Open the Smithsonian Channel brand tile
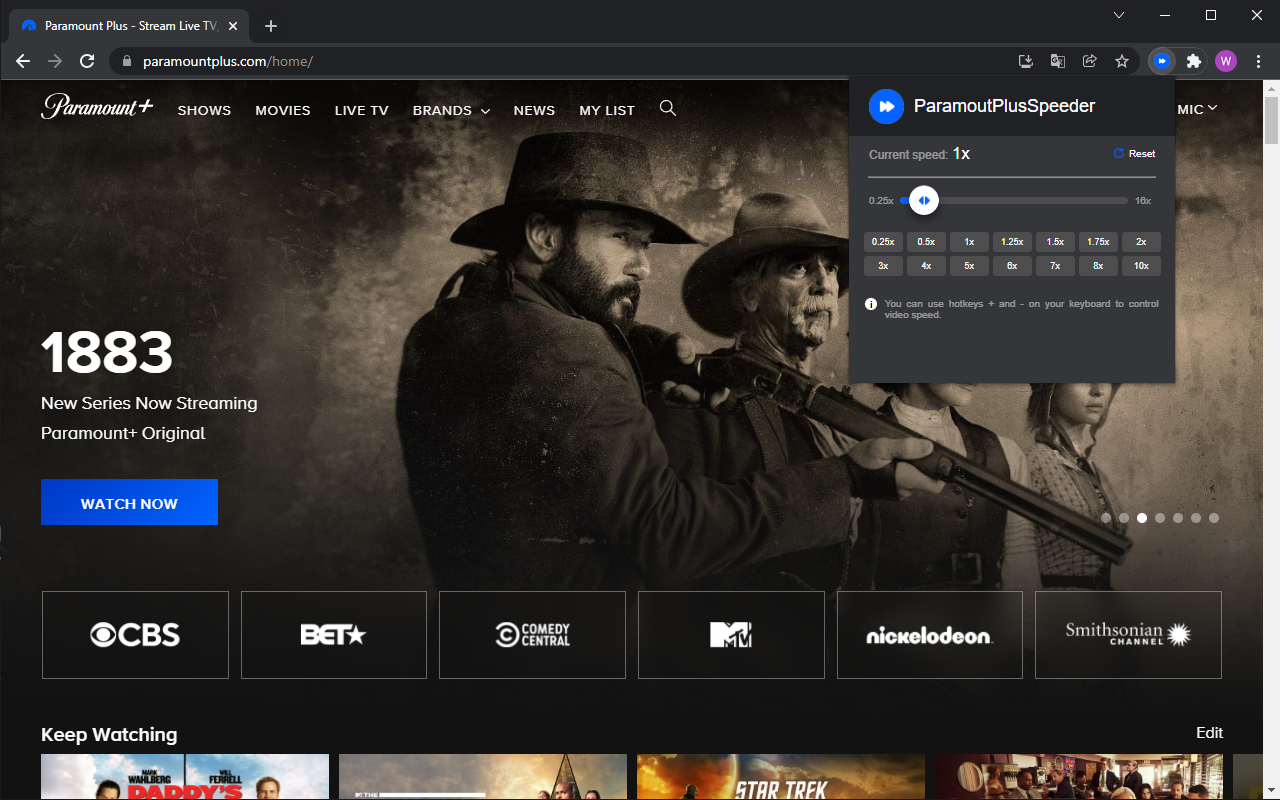The width and height of the screenshot is (1280, 800). (1128, 635)
